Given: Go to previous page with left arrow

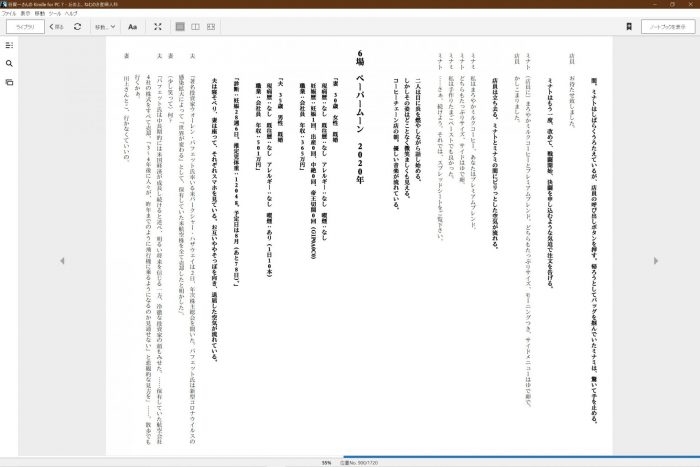Looking at the screenshot, I should click(x=62, y=261).
